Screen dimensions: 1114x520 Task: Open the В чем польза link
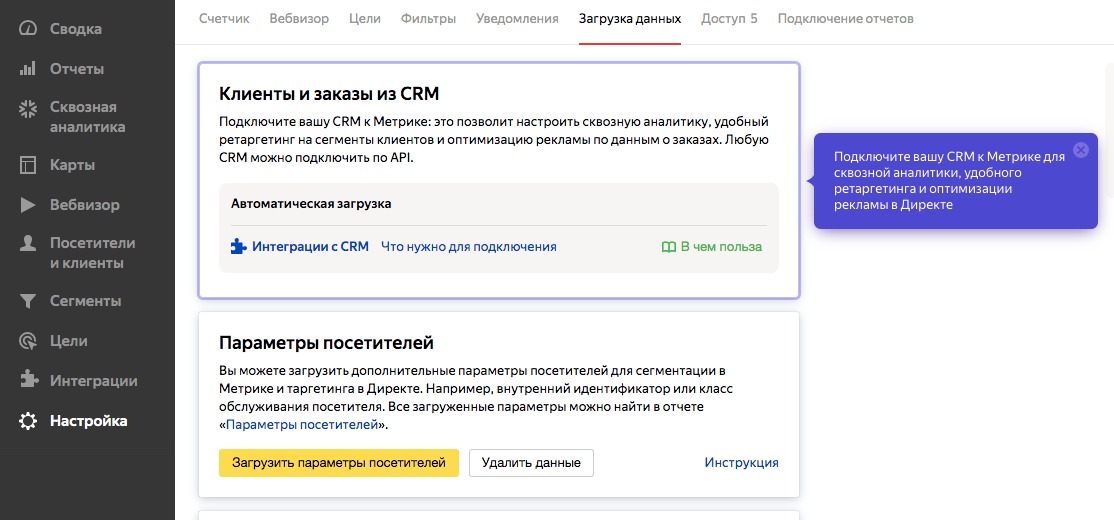pyautogui.click(x=711, y=247)
